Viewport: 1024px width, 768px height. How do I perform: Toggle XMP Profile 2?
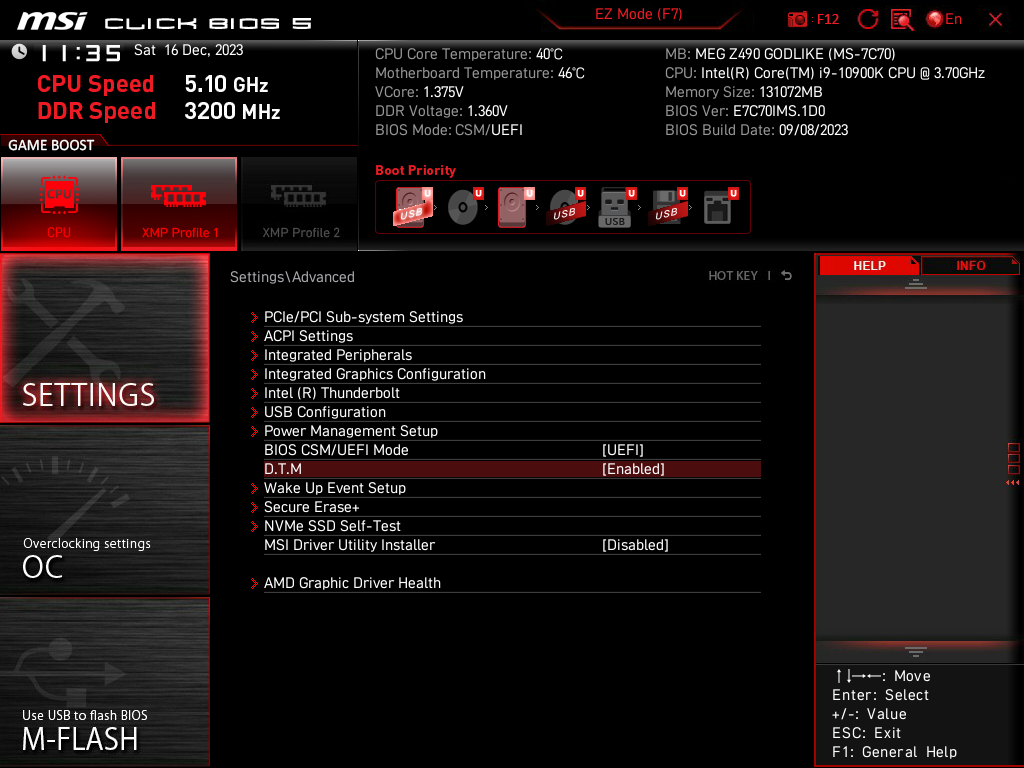pos(300,204)
